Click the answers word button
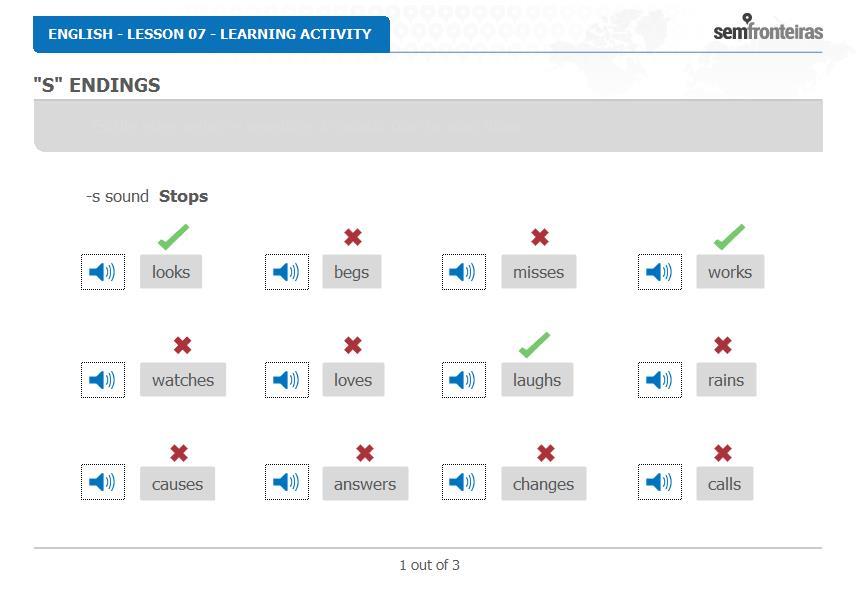 point(365,483)
